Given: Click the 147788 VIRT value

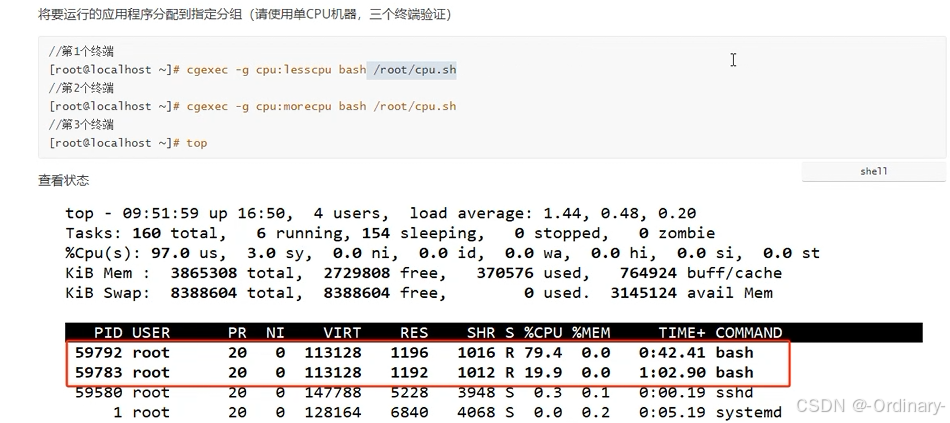Looking at the screenshot, I should point(333,393).
